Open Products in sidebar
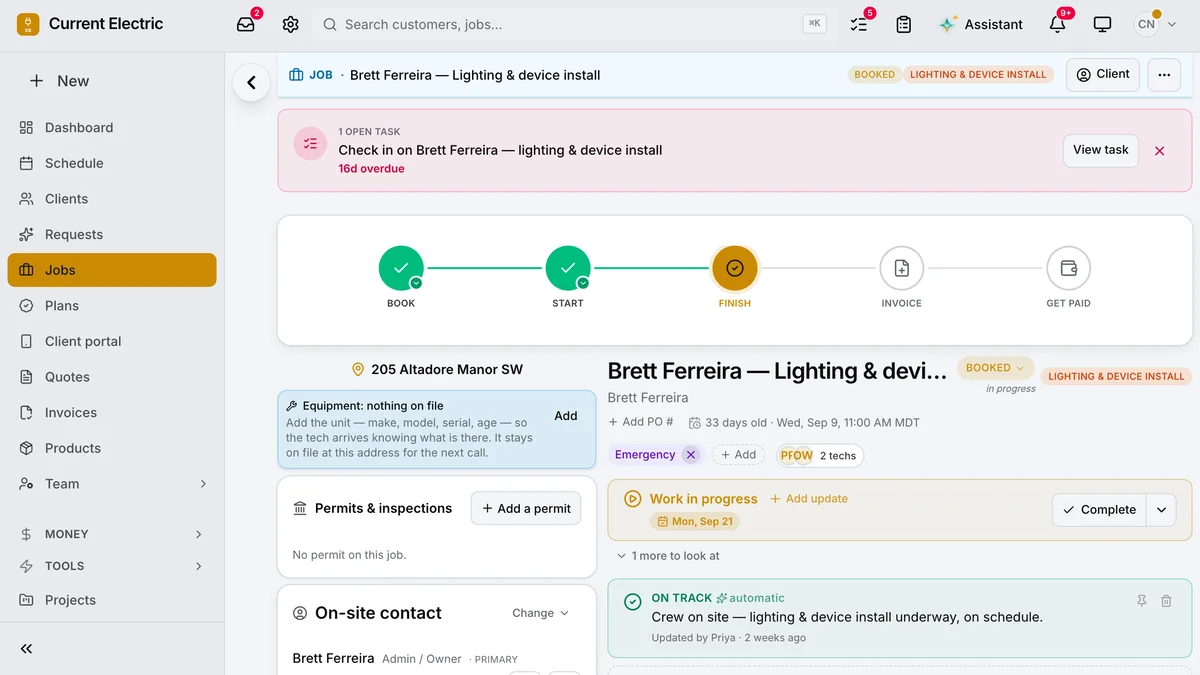The width and height of the screenshot is (1200, 675). [x=112, y=448]
